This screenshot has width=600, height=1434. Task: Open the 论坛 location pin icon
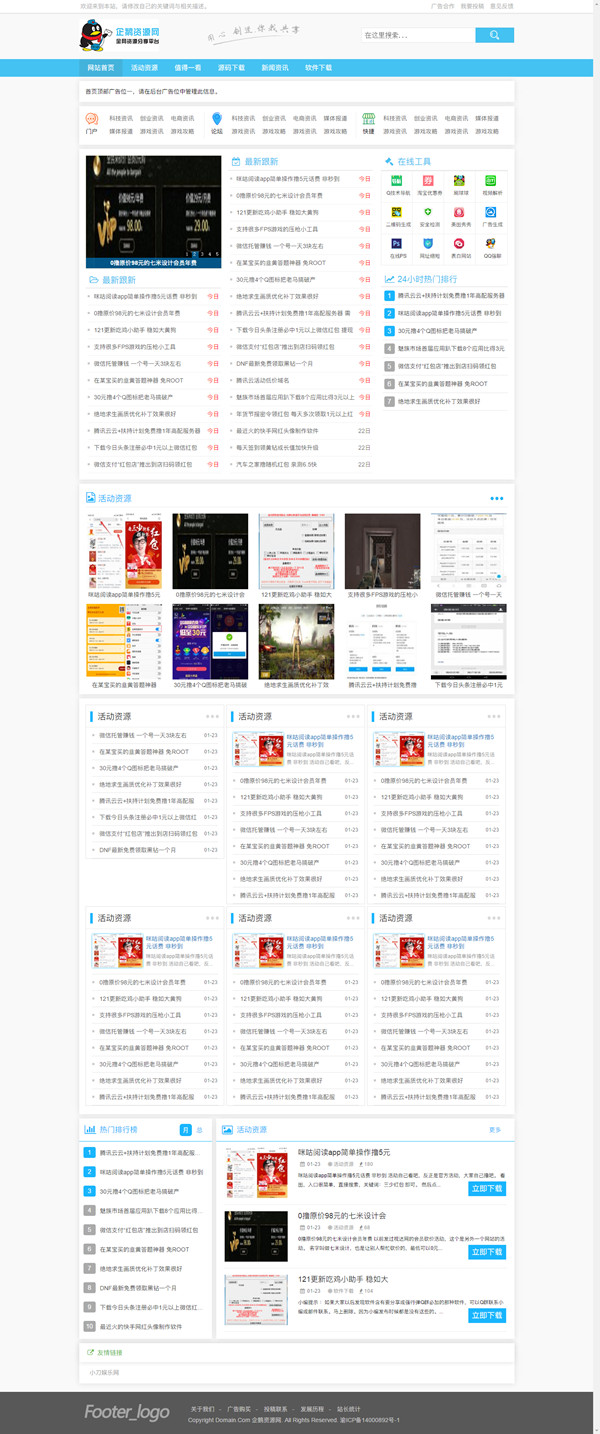tap(217, 119)
